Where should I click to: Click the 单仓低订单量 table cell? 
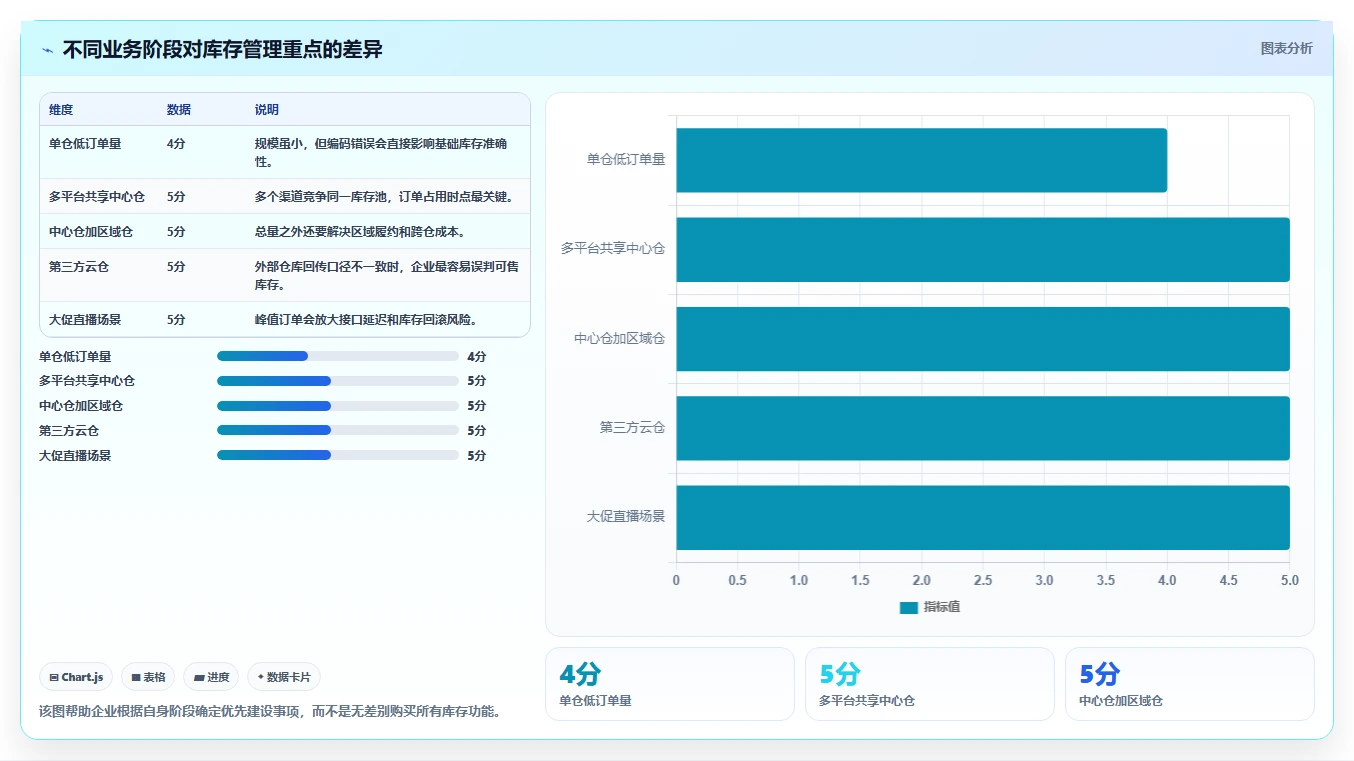tap(85, 144)
